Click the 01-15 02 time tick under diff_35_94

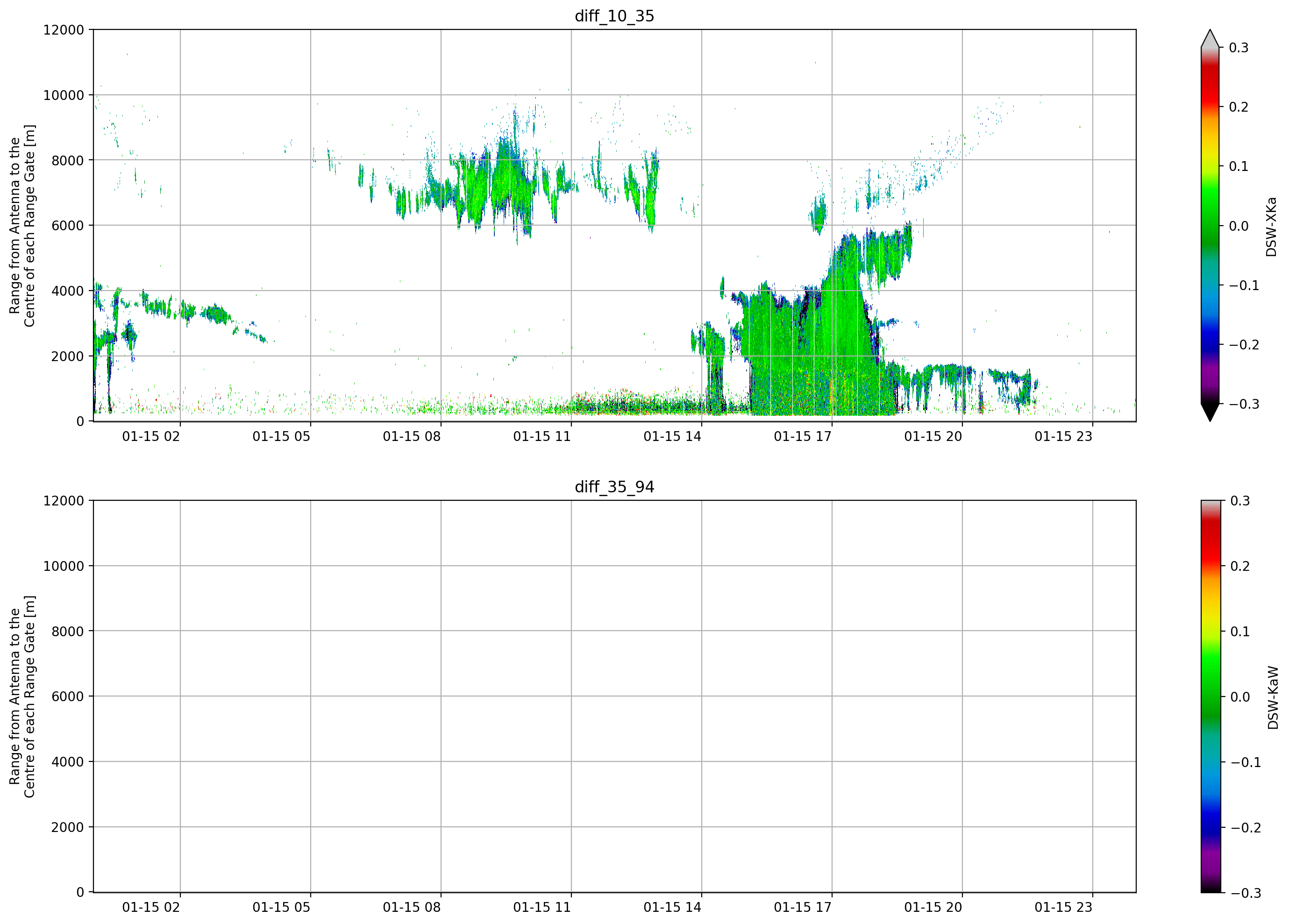coord(151,908)
